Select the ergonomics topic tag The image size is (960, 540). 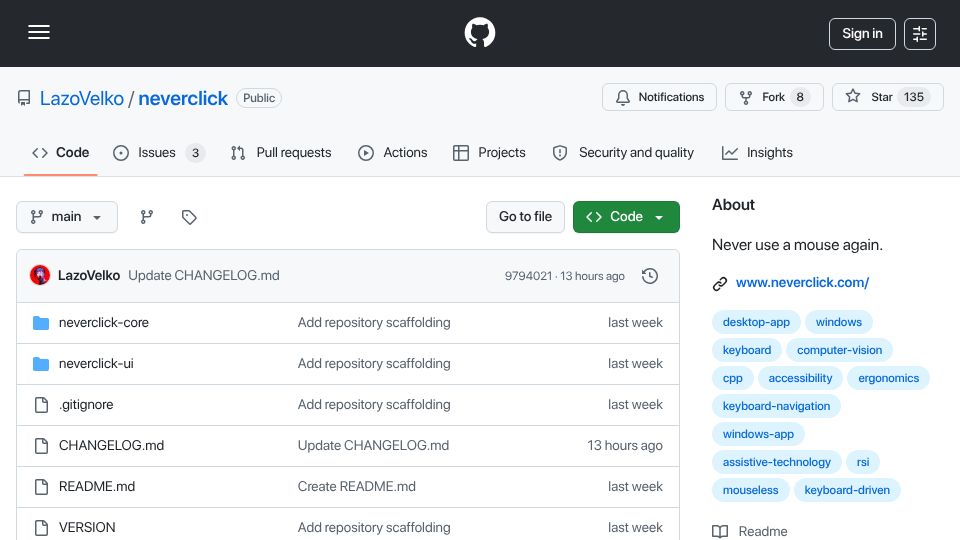[x=888, y=378]
